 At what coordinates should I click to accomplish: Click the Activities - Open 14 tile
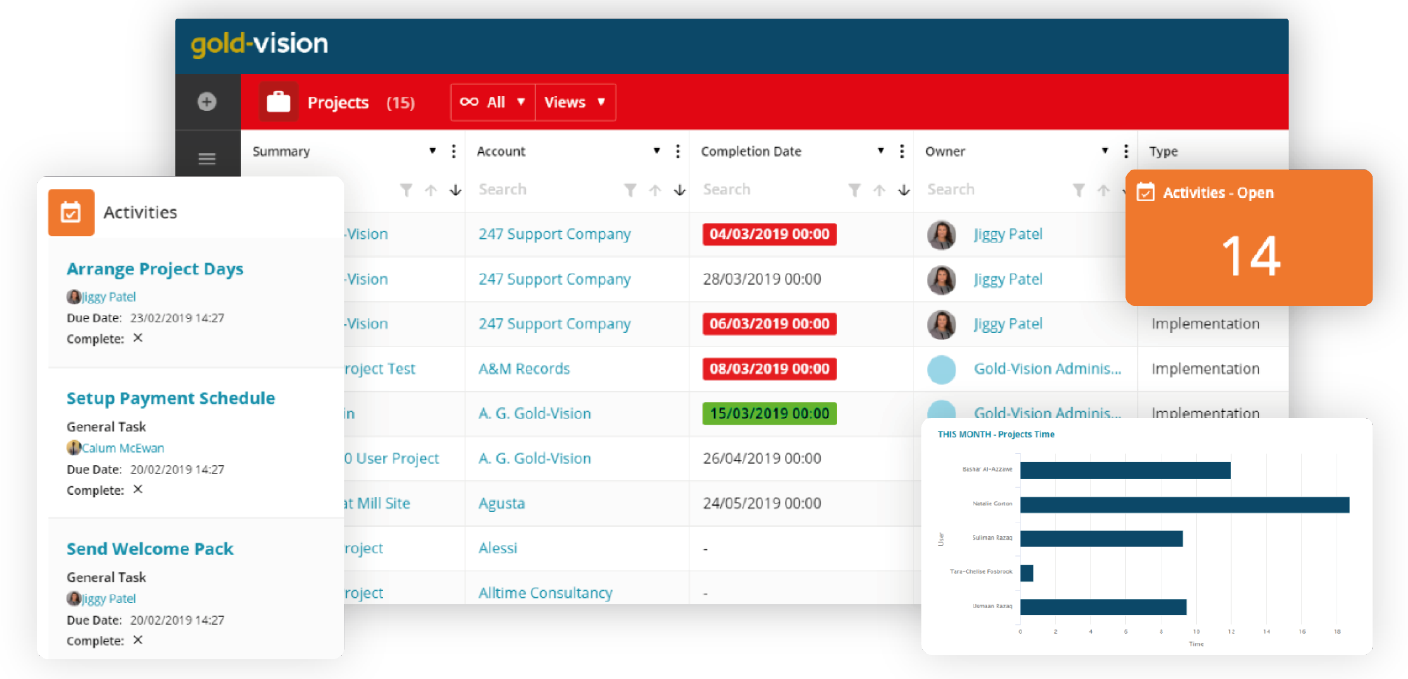click(x=1249, y=237)
